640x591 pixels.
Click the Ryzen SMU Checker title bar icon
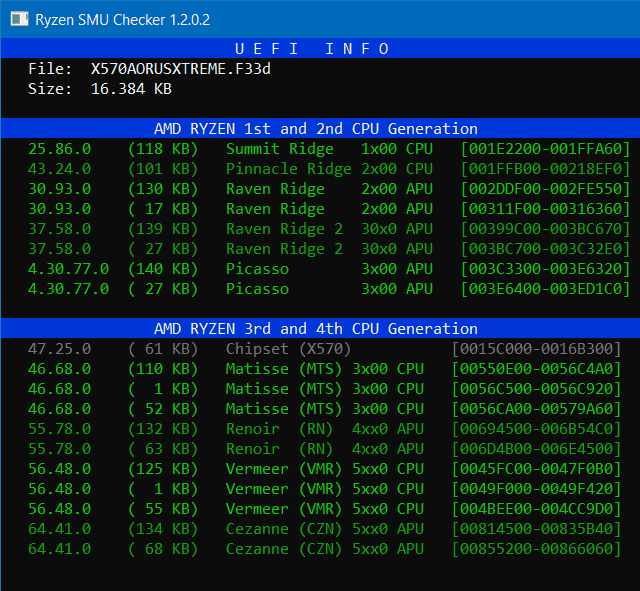tap(19, 19)
